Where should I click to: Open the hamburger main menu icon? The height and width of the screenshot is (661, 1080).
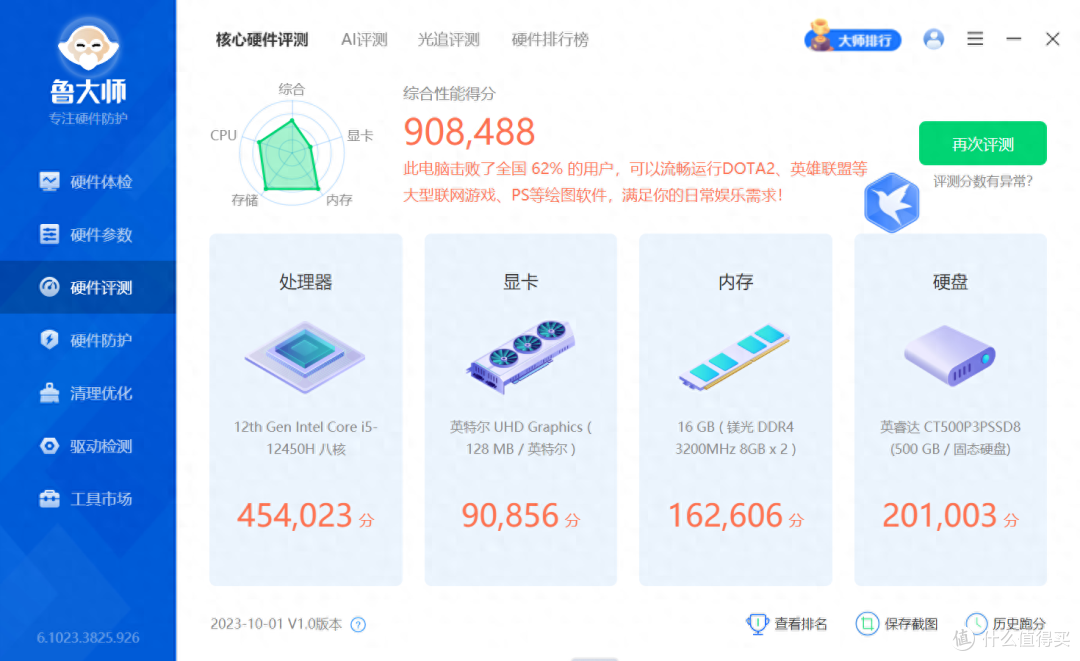(975, 39)
